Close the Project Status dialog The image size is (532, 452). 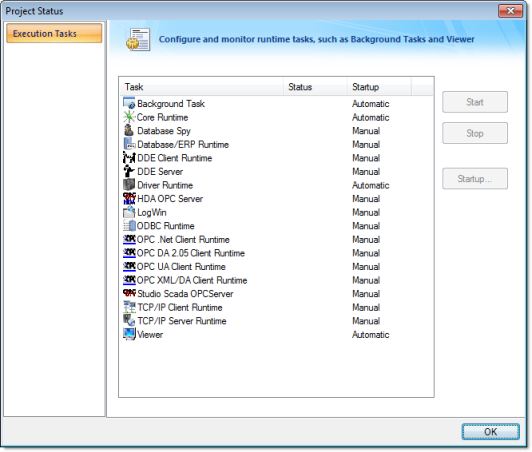point(510,11)
